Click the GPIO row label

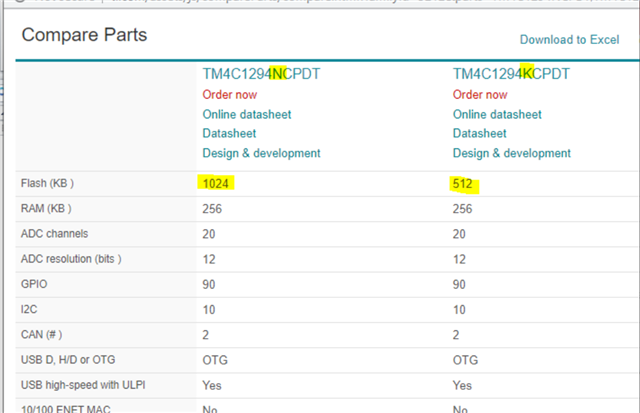(x=34, y=284)
